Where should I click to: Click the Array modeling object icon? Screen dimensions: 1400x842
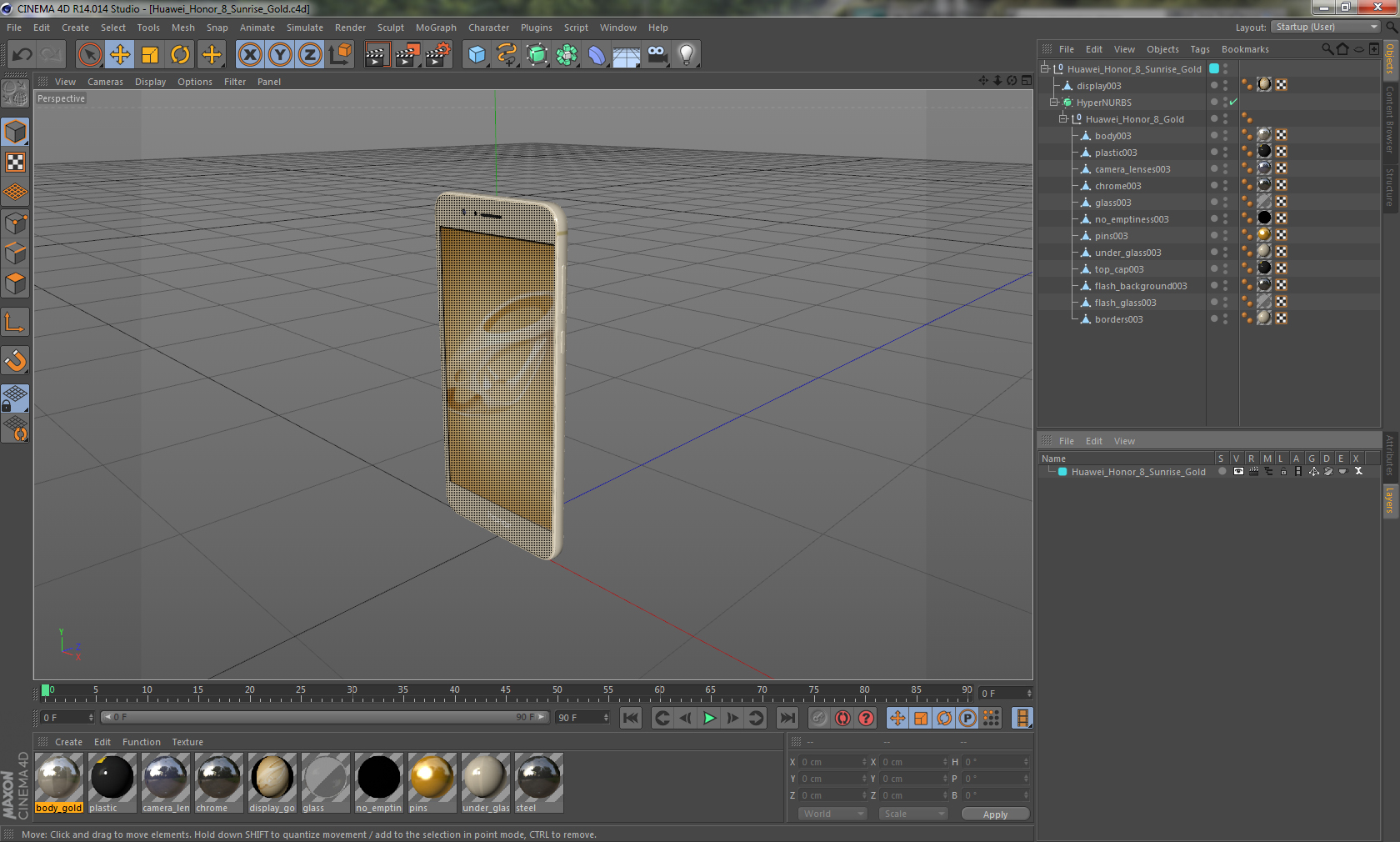(567, 55)
